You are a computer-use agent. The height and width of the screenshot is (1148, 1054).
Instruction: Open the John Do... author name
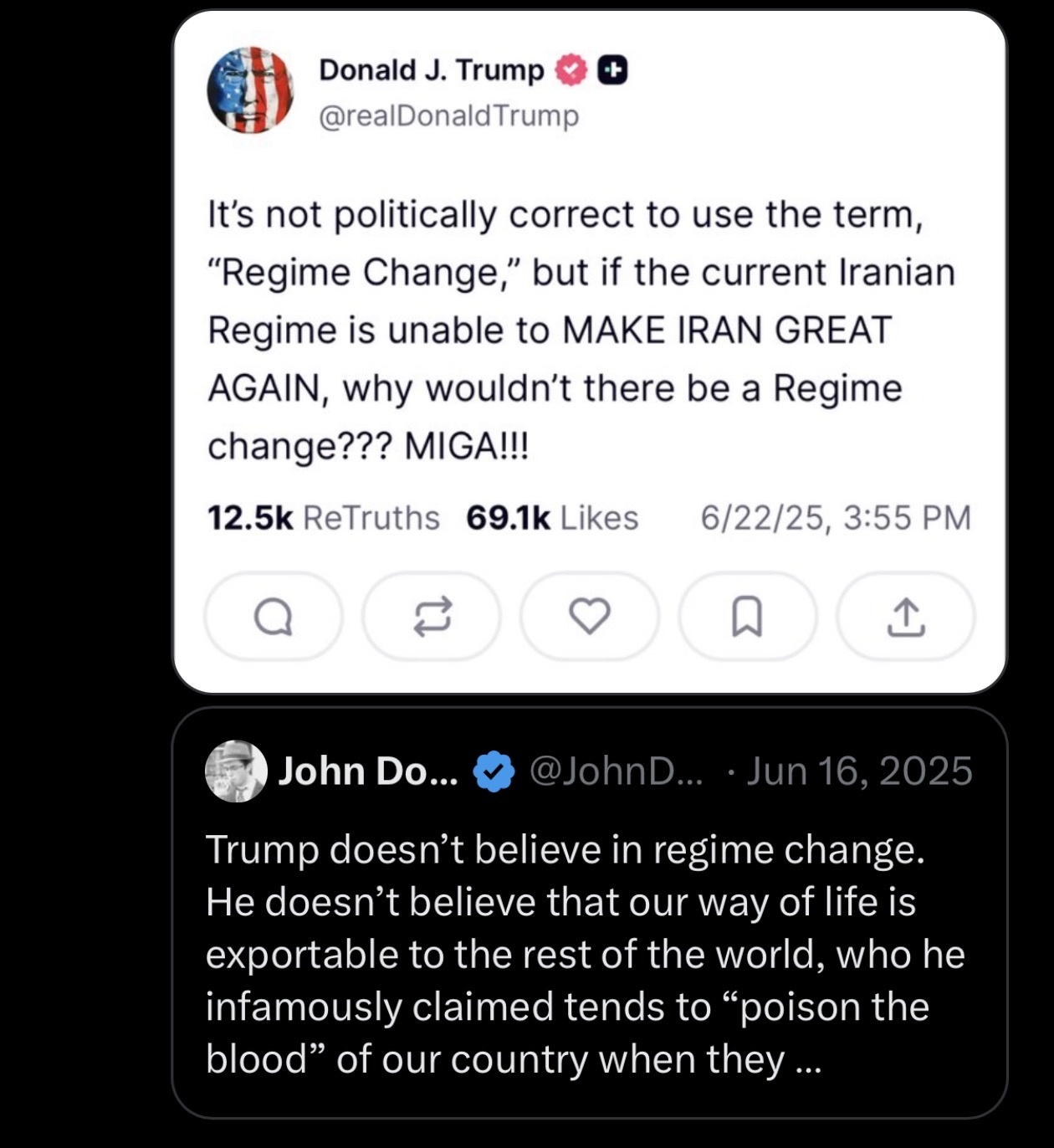[368, 771]
